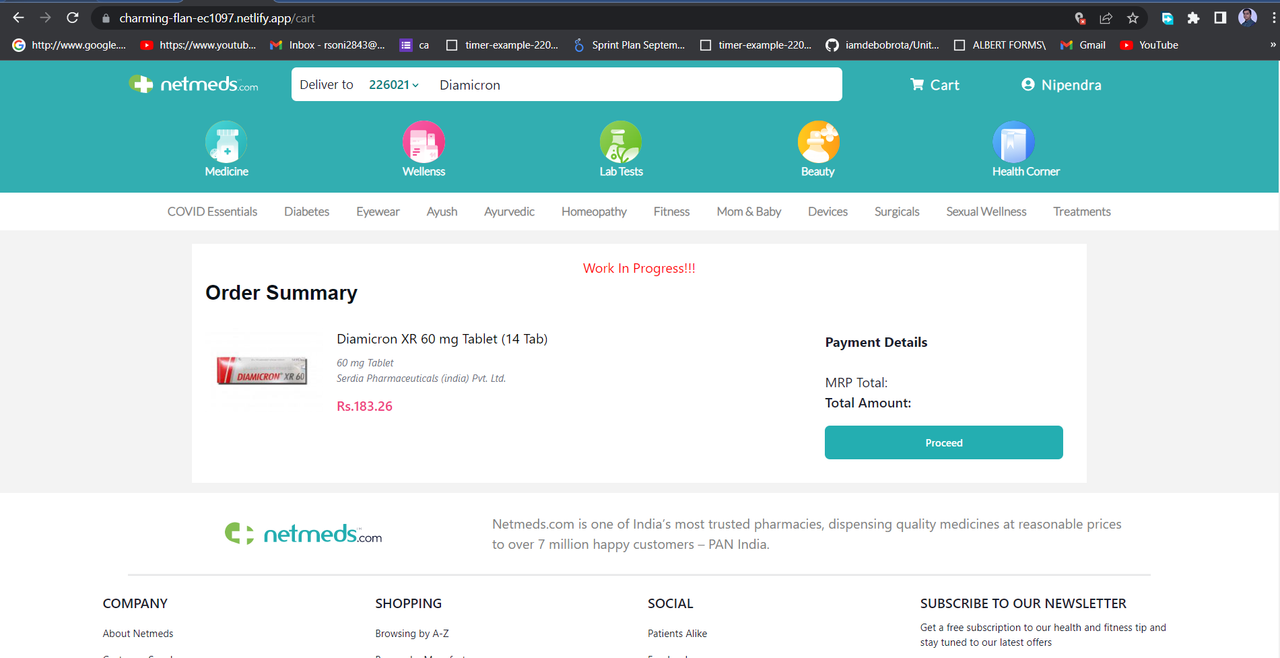Select the Homeopathy menu item
Screen dimensions: 1280x658
[x=594, y=212]
